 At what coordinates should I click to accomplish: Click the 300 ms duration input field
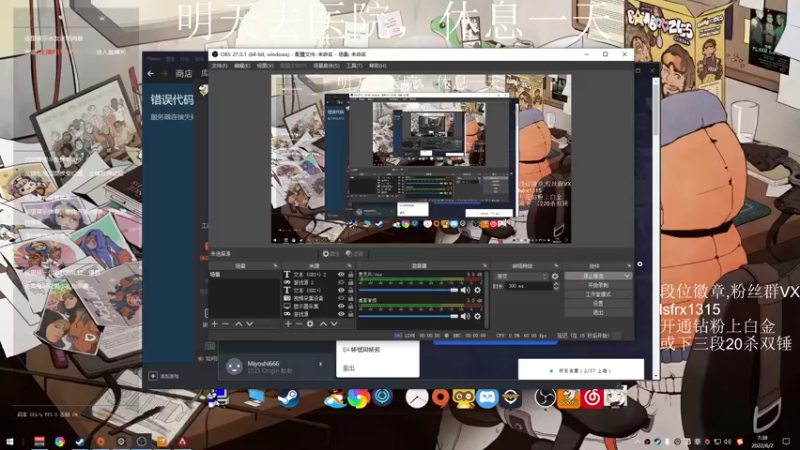529,286
